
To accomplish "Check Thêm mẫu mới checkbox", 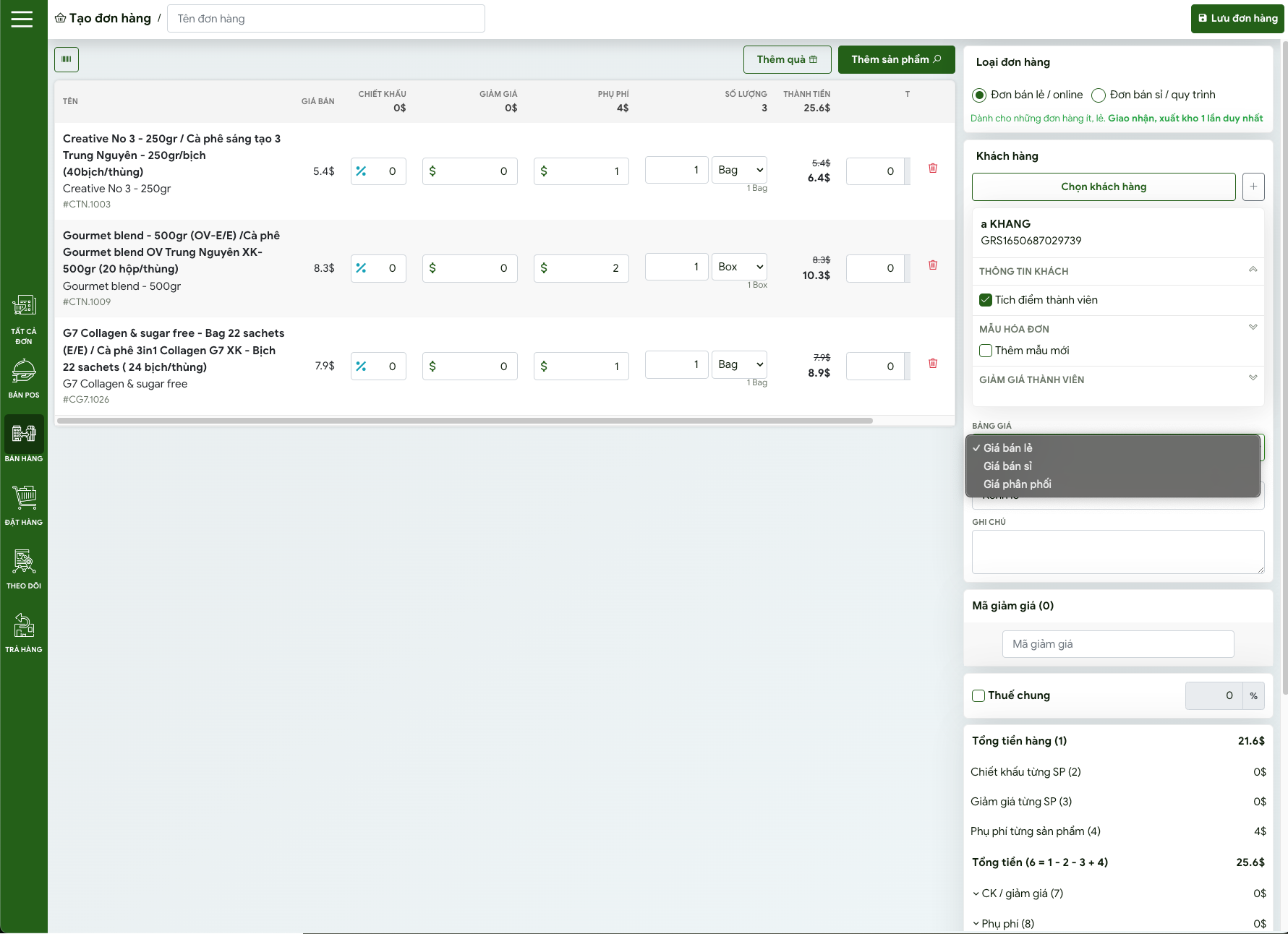I will coord(986,351).
